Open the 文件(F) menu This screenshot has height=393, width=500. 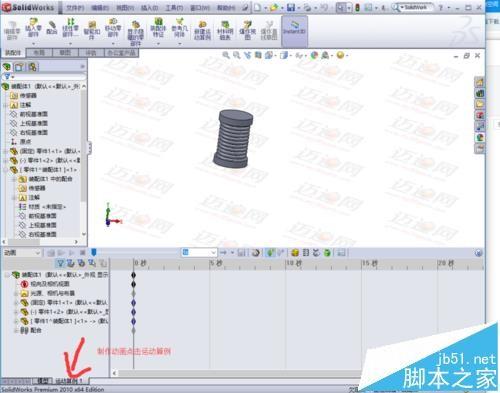tap(74, 7)
